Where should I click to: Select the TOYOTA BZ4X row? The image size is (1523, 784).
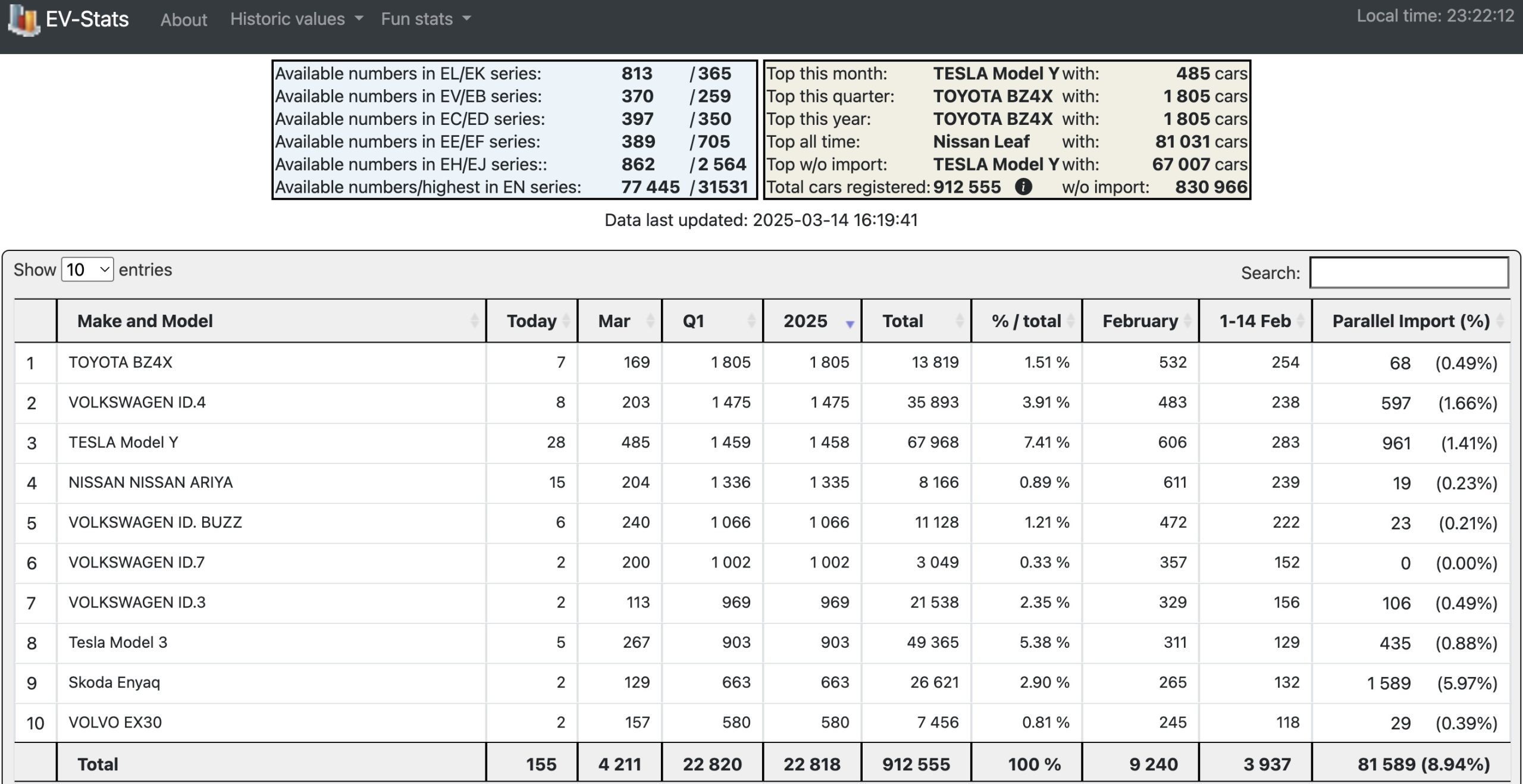coord(762,362)
